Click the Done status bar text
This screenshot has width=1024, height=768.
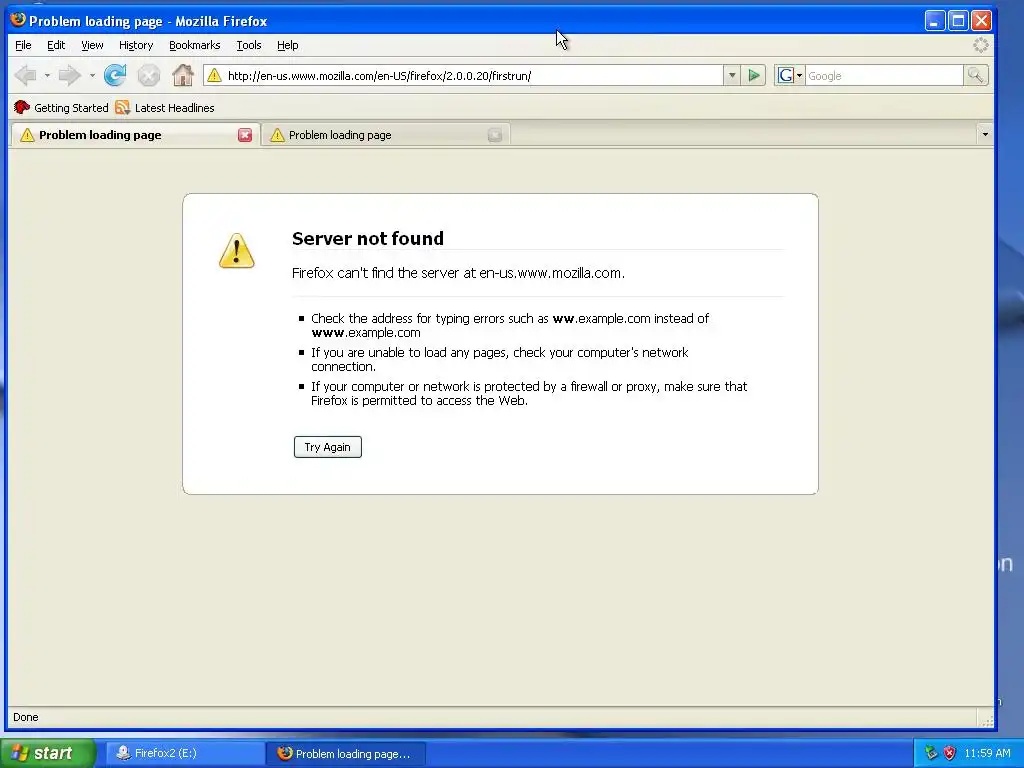[x=25, y=717]
